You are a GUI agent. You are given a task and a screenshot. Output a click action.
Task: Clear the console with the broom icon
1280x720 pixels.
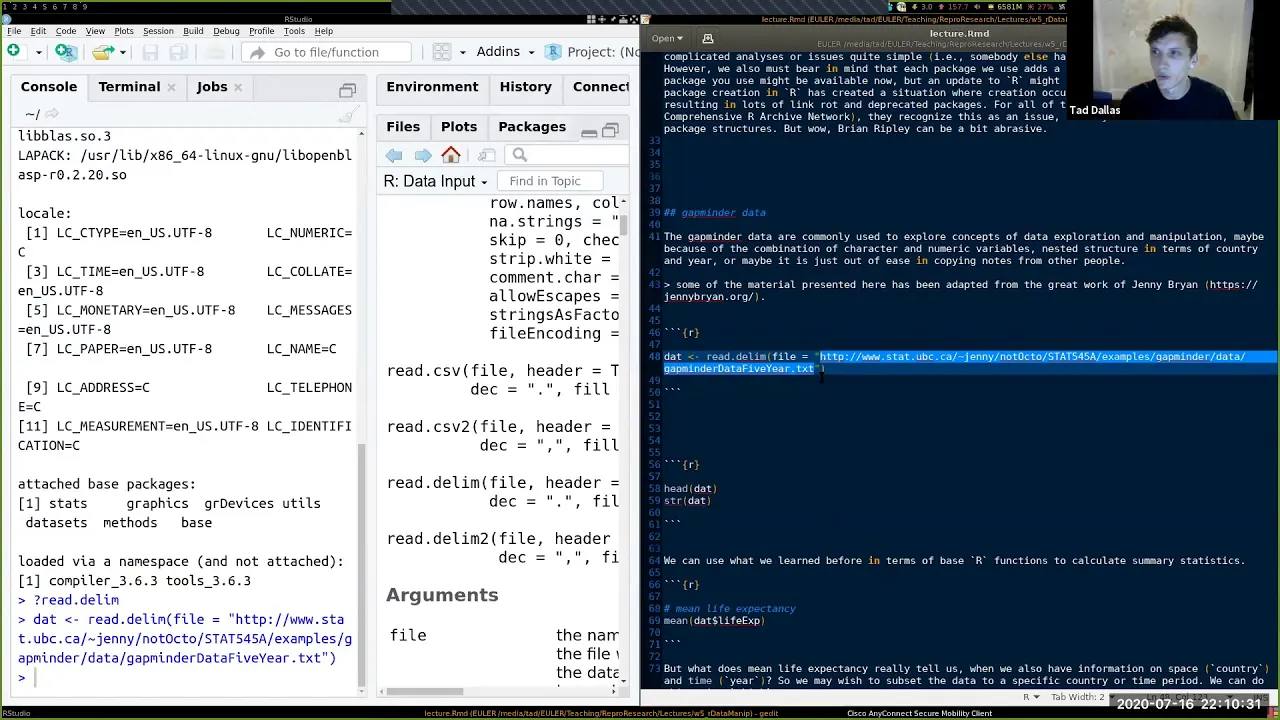[x=347, y=116]
